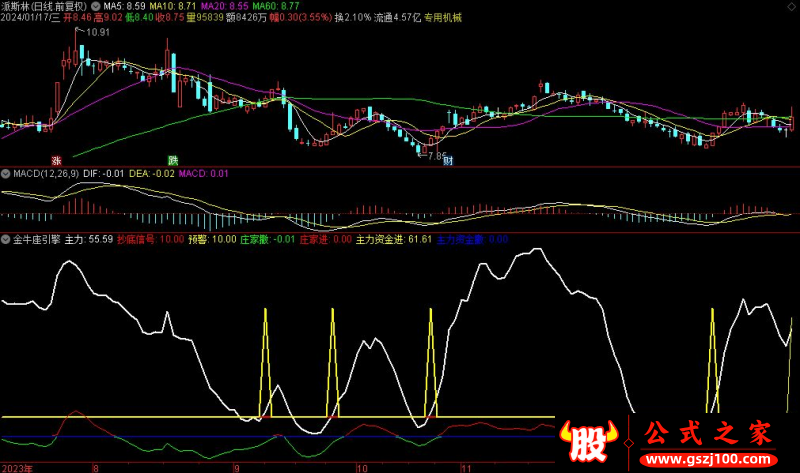The height and width of the screenshot is (473, 800).
Task: Click the 10.91 high price label
Action: (x=97, y=33)
